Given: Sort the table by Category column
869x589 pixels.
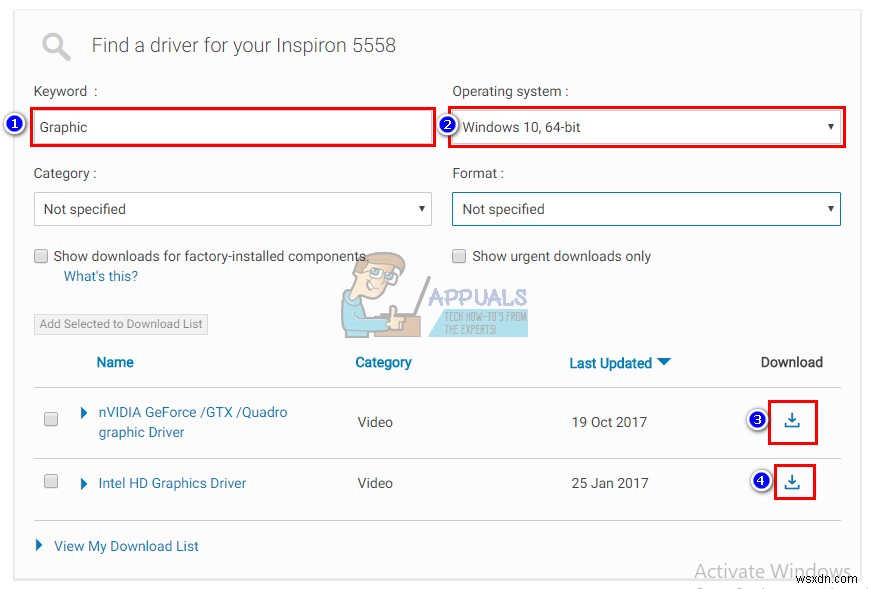Looking at the screenshot, I should (384, 362).
